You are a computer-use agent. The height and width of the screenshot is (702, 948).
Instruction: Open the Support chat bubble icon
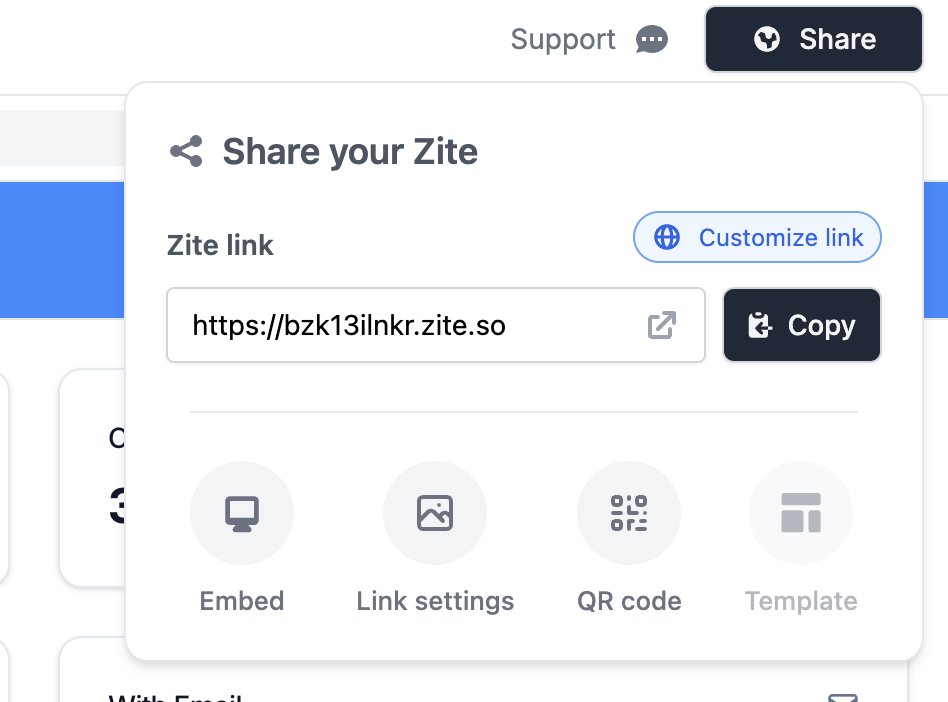(x=652, y=40)
